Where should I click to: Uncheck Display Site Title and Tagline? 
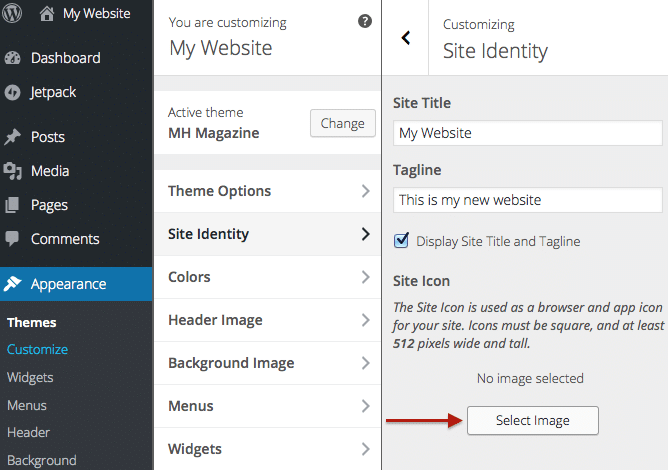tap(401, 241)
